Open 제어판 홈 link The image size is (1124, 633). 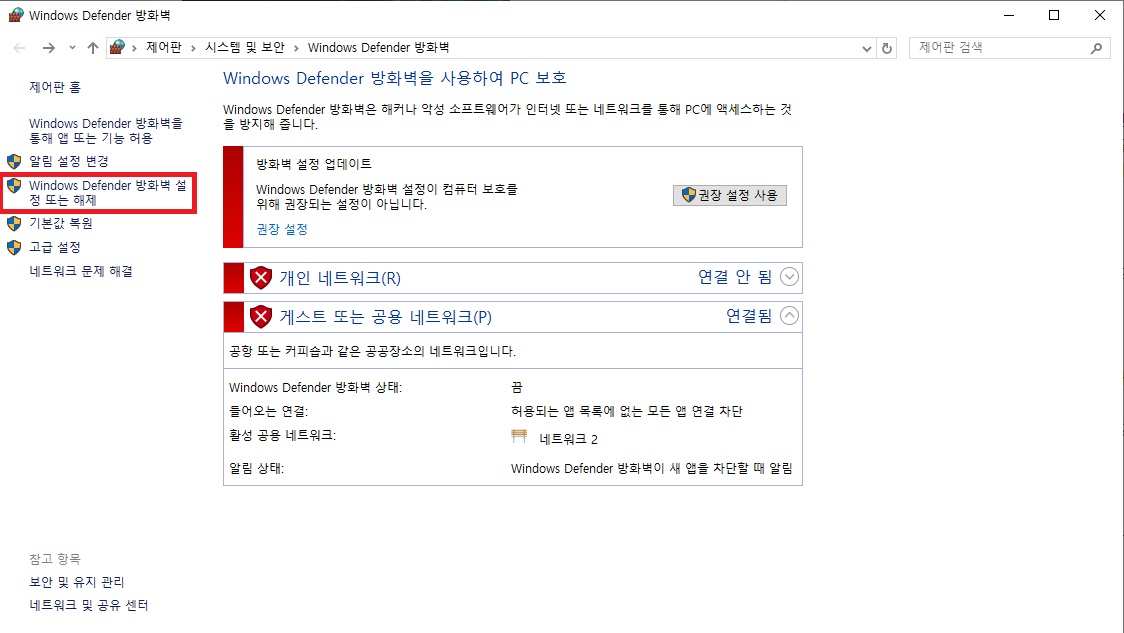55,87
